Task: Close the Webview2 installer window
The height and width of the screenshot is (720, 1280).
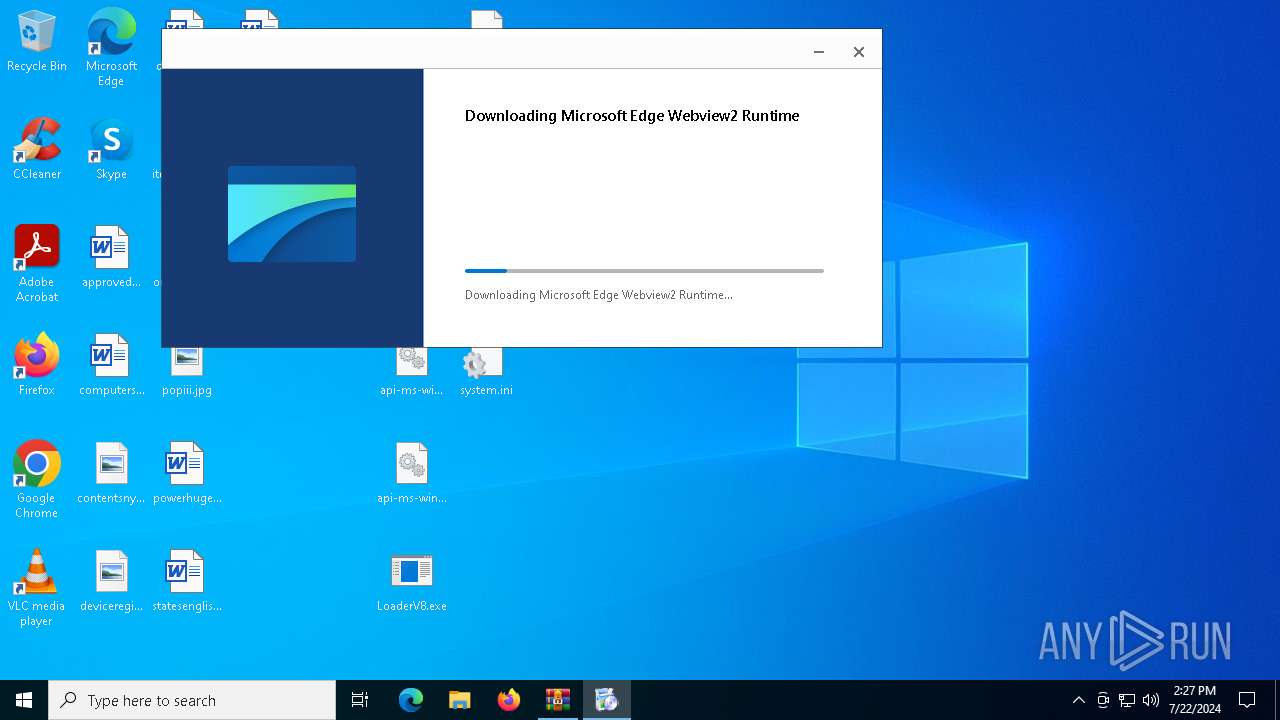Action: coord(858,52)
